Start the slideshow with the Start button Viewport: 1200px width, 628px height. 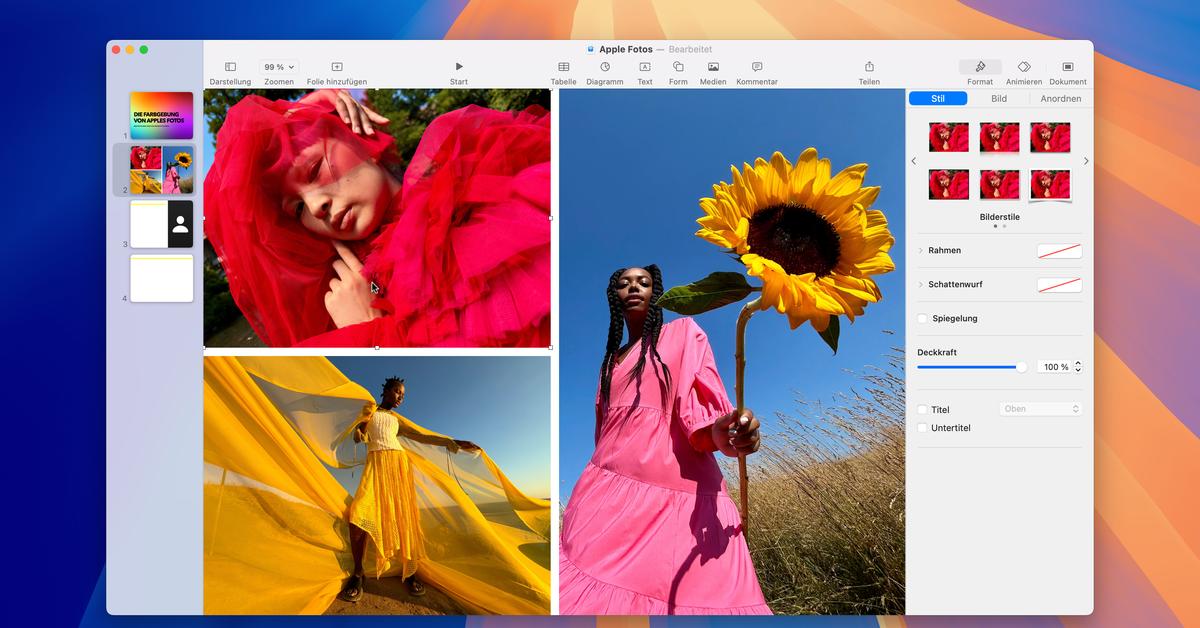point(459,73)
